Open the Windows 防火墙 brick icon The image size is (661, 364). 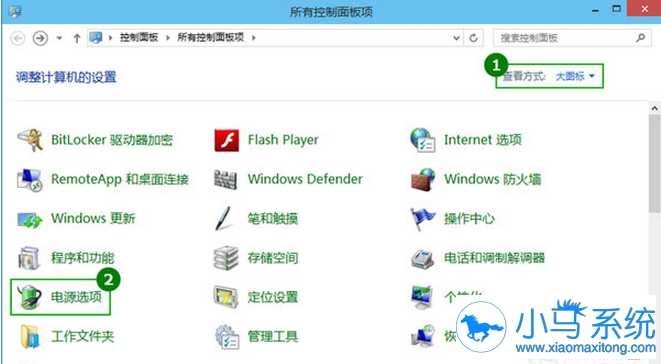click(x=423, y=179)
